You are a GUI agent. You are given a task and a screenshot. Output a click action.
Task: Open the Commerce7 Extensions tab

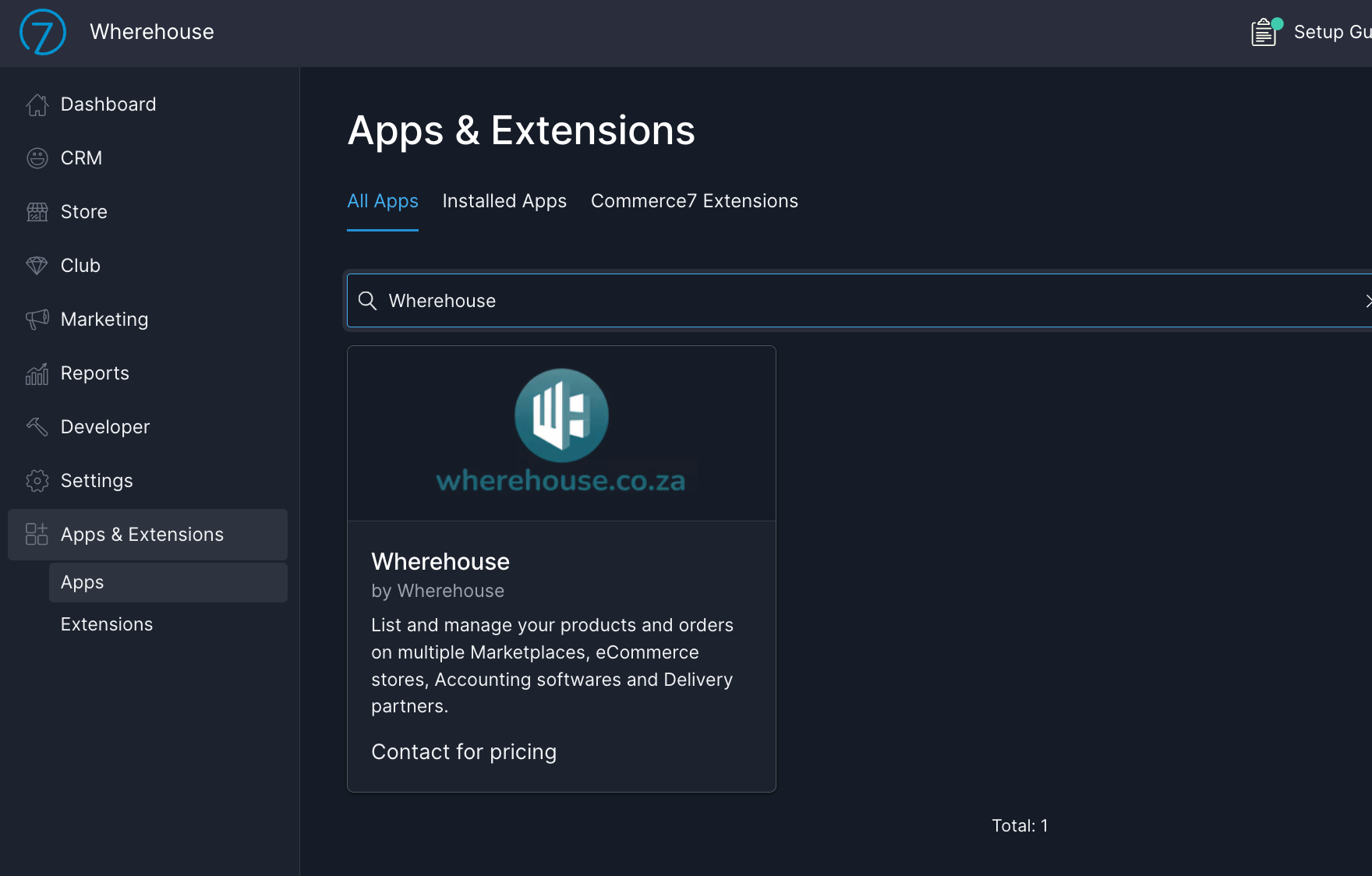coord(694,201)
